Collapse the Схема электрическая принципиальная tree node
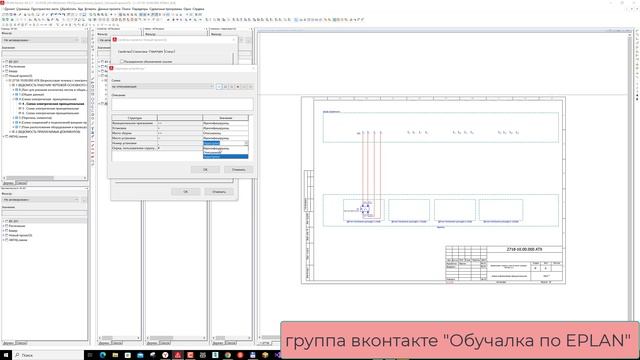This screenshot has height=360, width=640. click(13, 99)
